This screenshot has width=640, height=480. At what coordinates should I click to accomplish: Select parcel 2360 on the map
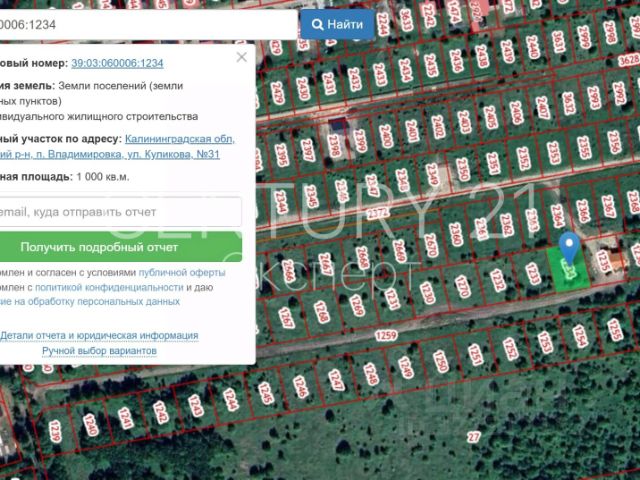pos(456,235)
